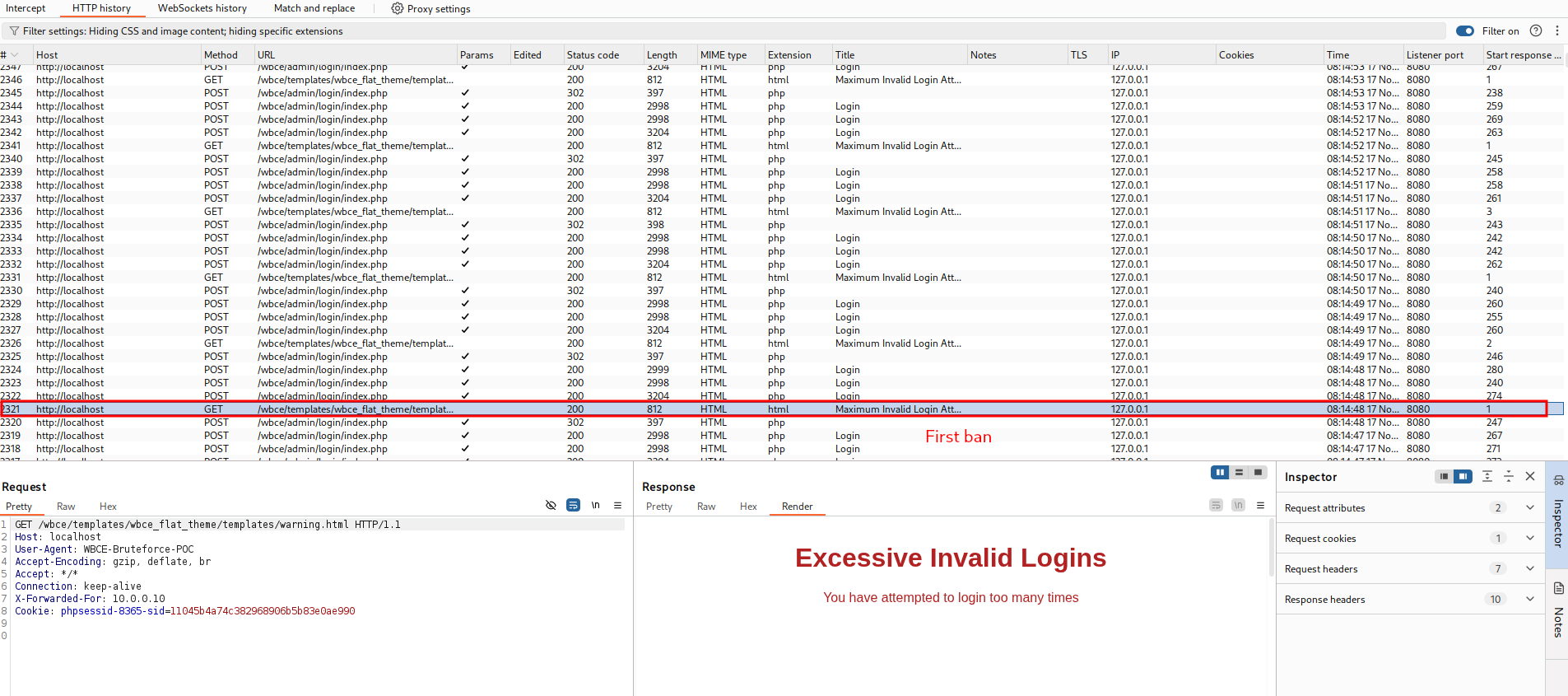The width and height of the screenshot is (1568, 696).
Task: Dock Inspector panel to the left
Action: click(1444, 476)
